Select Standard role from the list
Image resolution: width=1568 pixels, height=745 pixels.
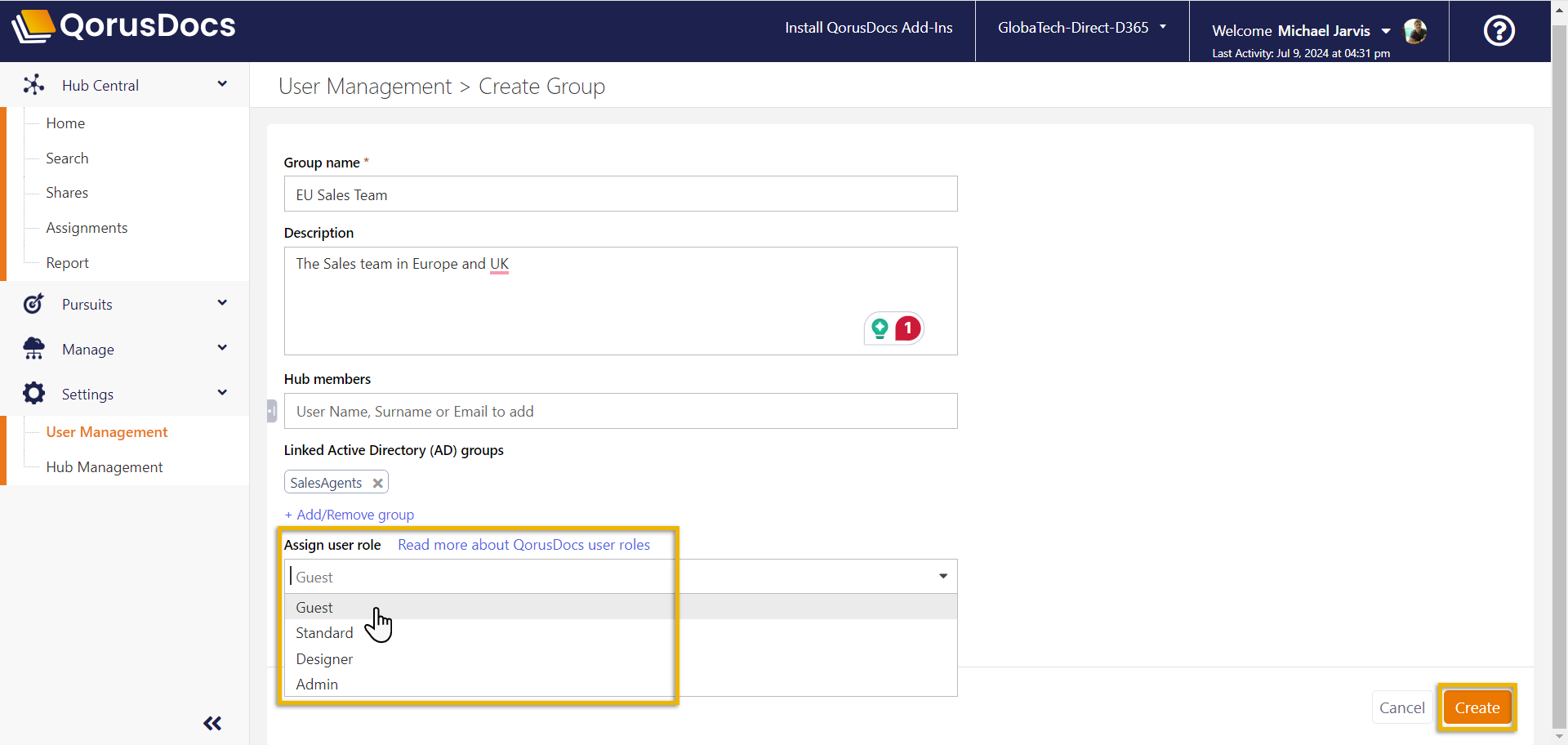pos(621,633)
